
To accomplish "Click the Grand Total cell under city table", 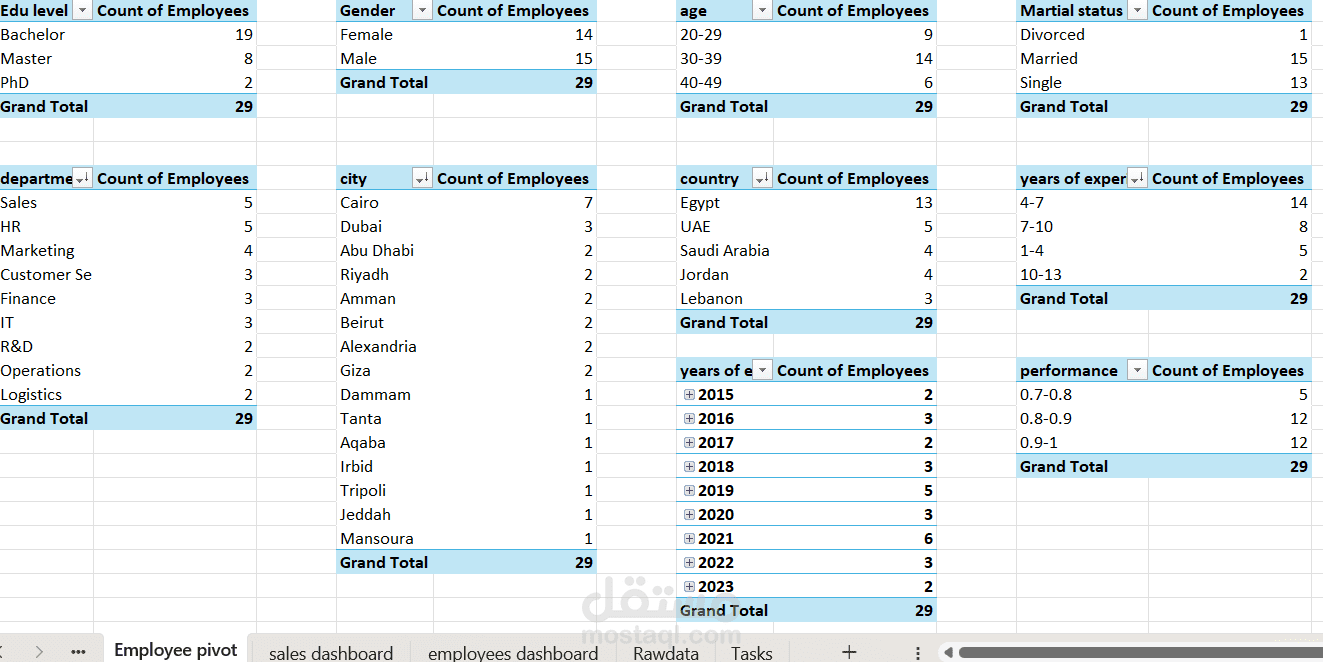I will [x=384, y=563].
